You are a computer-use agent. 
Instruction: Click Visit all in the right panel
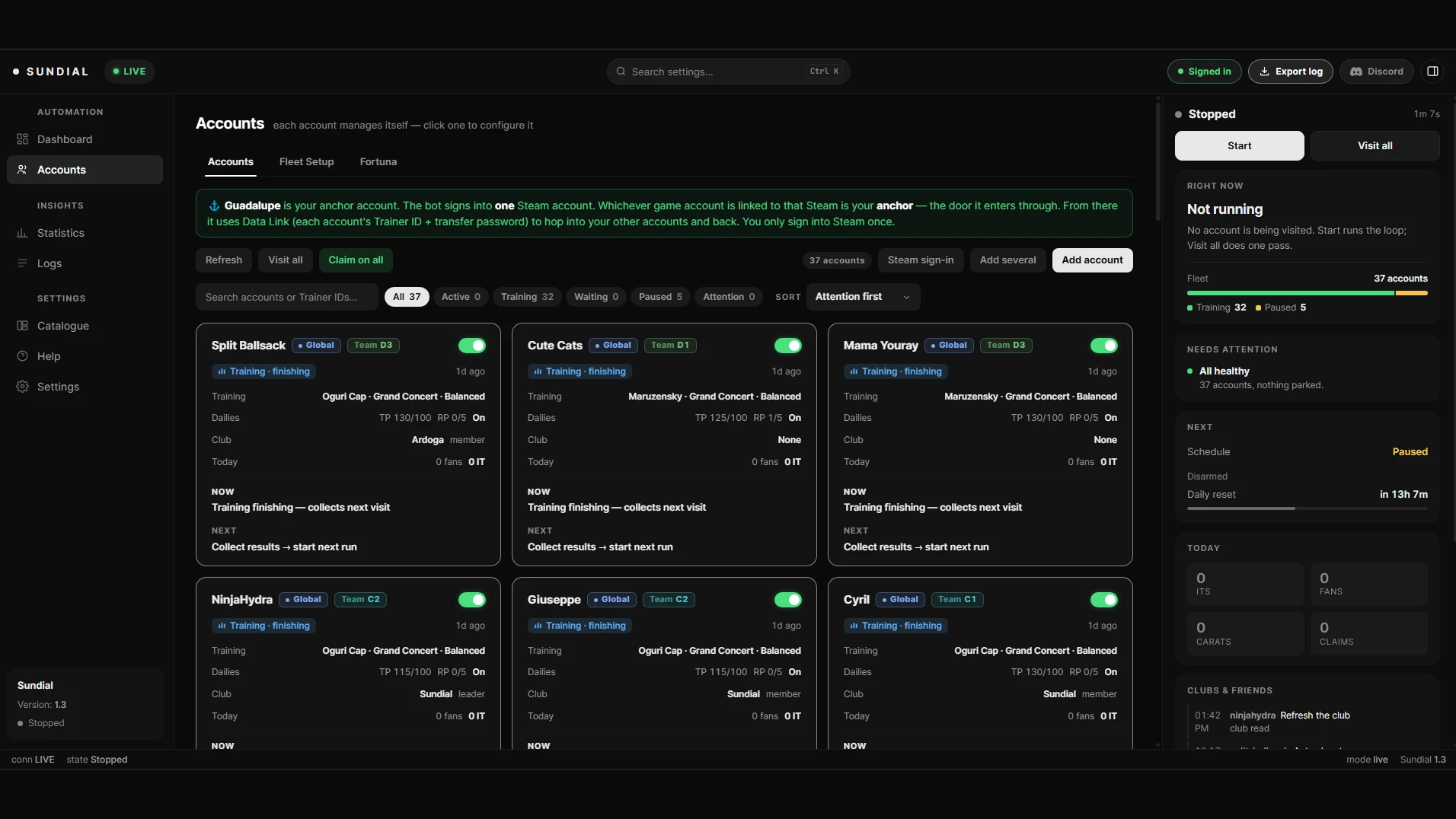(x=1375, y=146)
